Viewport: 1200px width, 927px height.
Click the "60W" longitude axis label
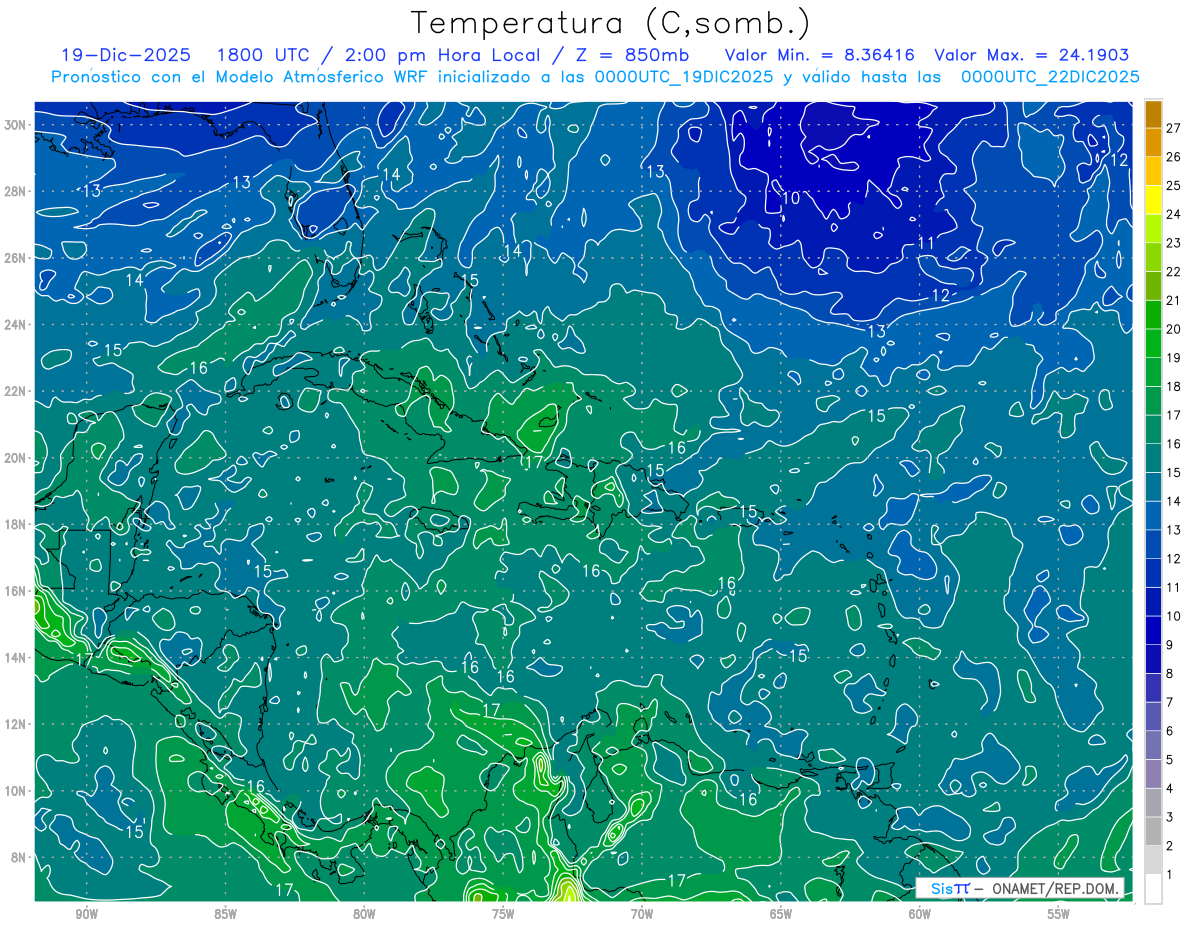[x=920, y=914]
